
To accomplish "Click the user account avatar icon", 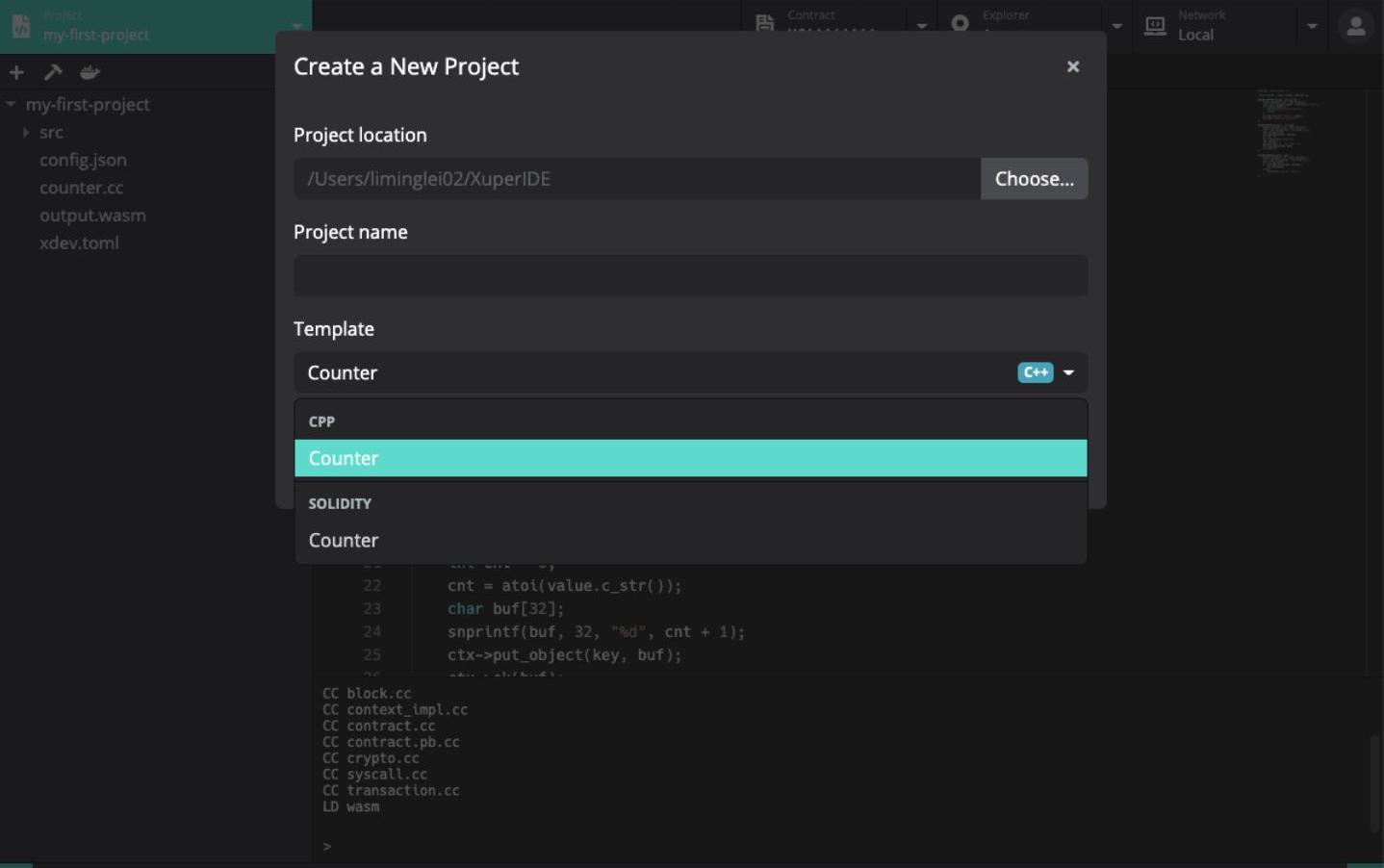I will 1355,26.
